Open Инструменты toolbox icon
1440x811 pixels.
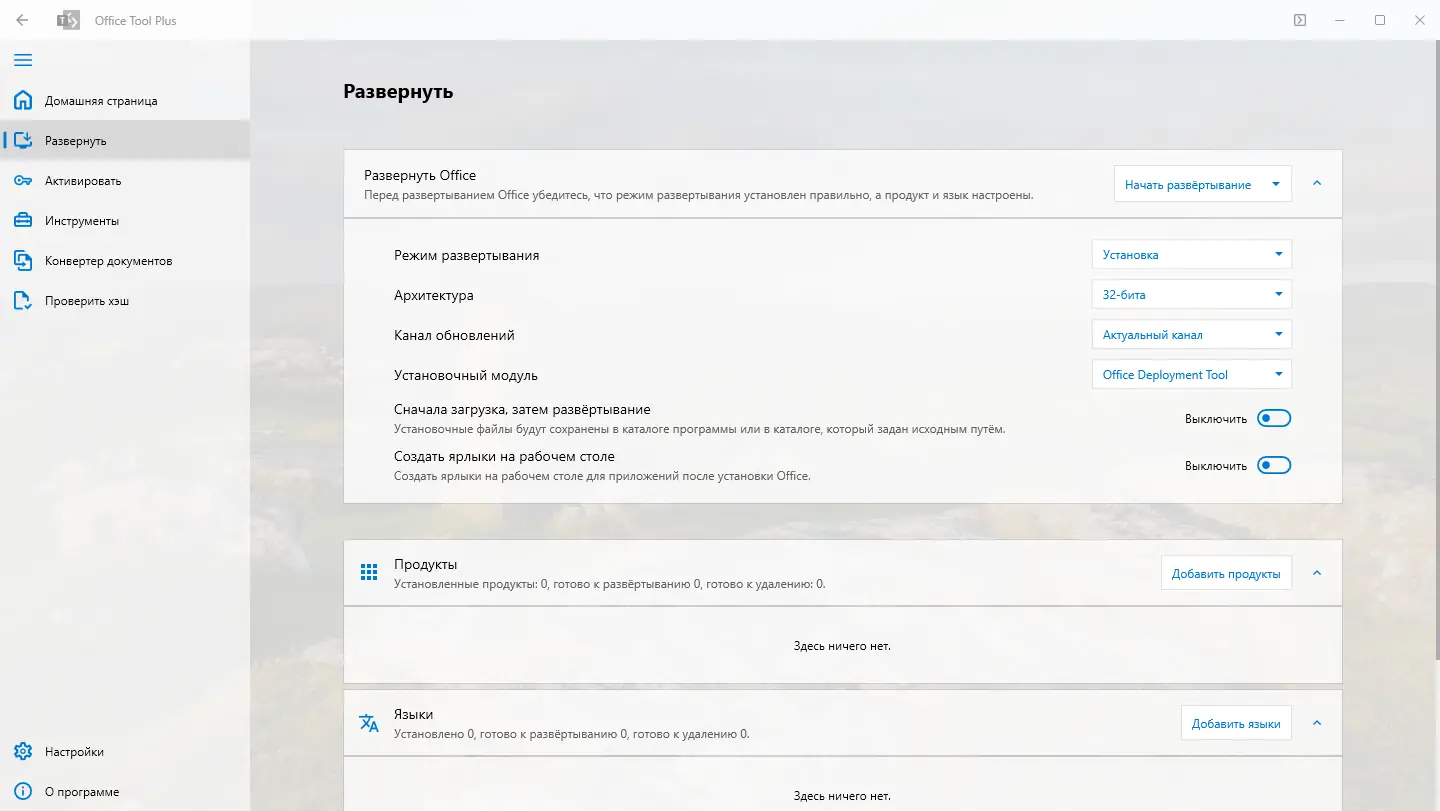pyautogui.click(x=23, y=221)
